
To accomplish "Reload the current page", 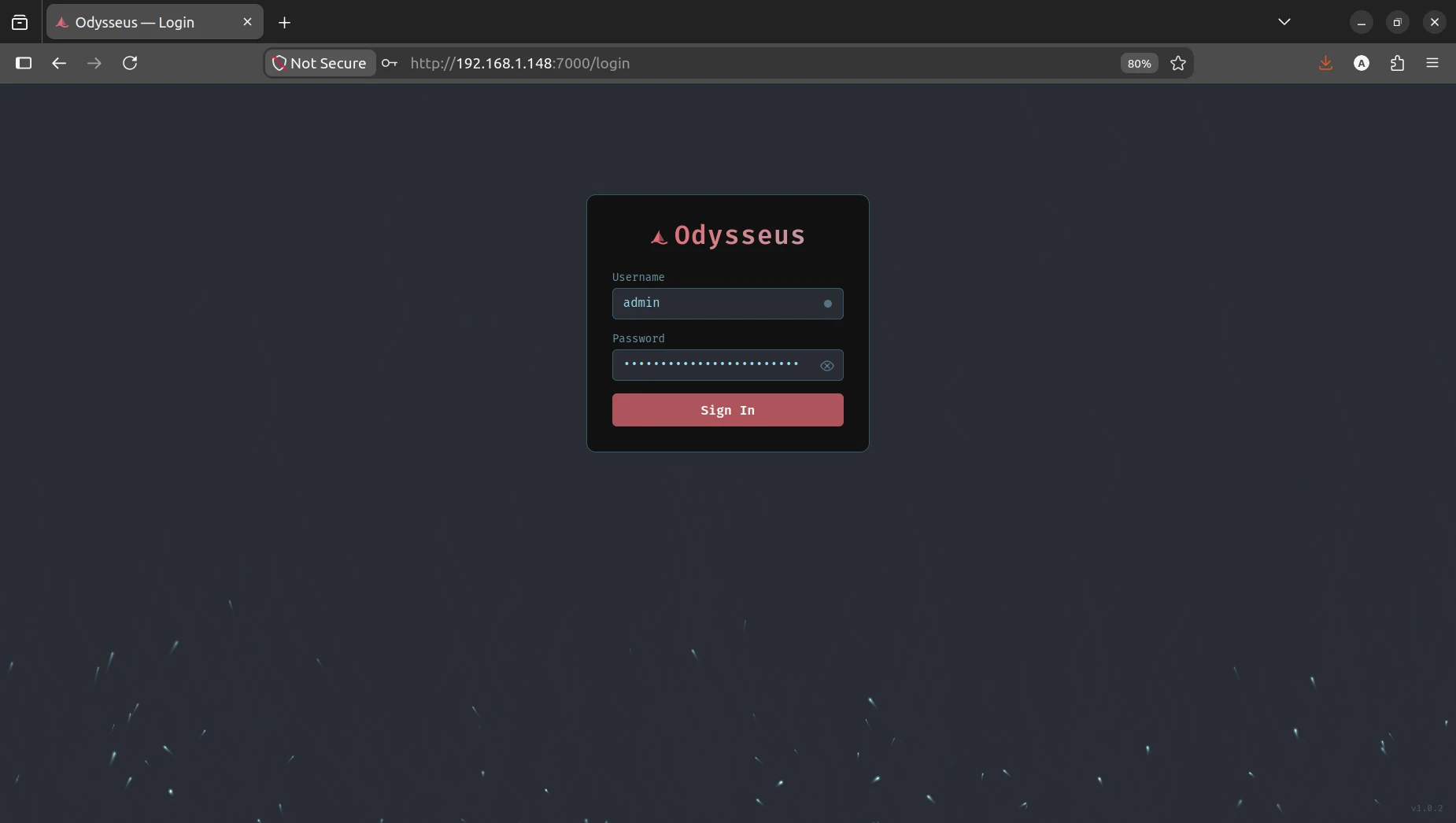I will 131,63.
